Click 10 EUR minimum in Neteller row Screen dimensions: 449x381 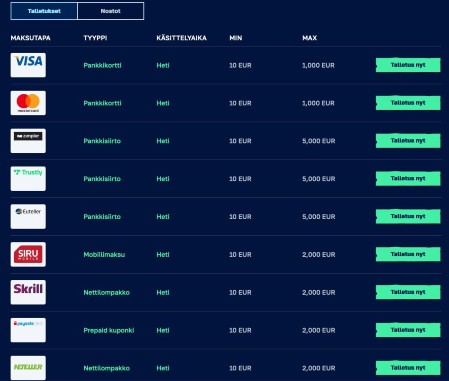pyautogui.click(x=240, y=368)
